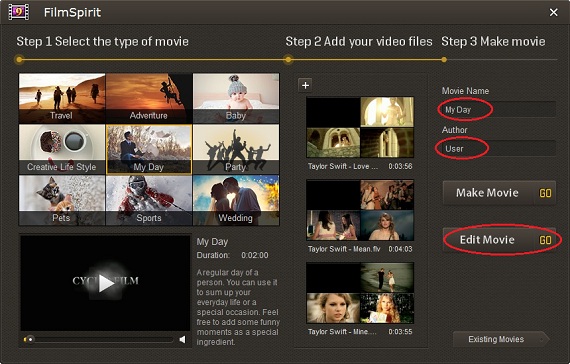Screen dimensions: 570x364
Task: Click the 0:03:55 clip duration text
Action: pos(400,332)
